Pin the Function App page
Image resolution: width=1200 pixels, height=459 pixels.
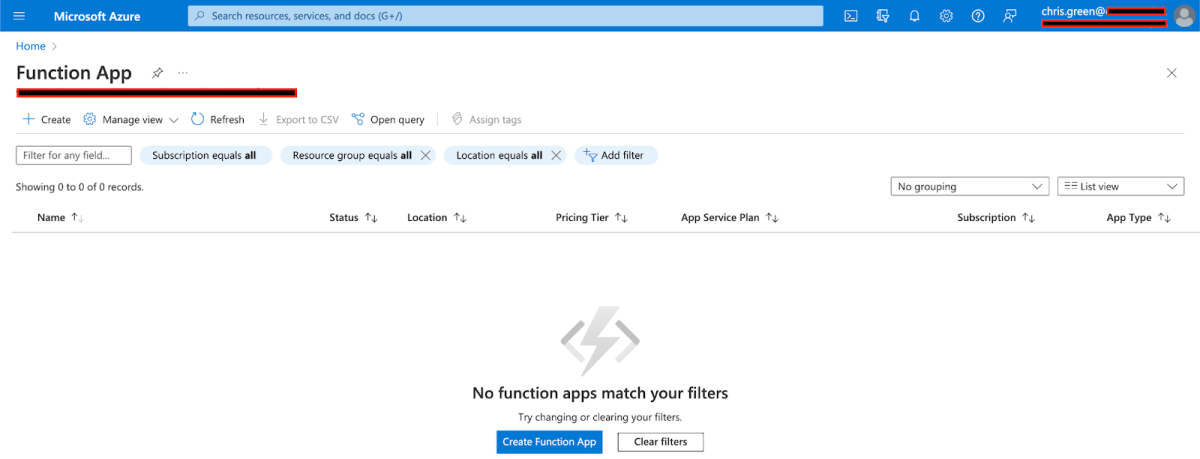pyautogui.click(x=157, y=73)
